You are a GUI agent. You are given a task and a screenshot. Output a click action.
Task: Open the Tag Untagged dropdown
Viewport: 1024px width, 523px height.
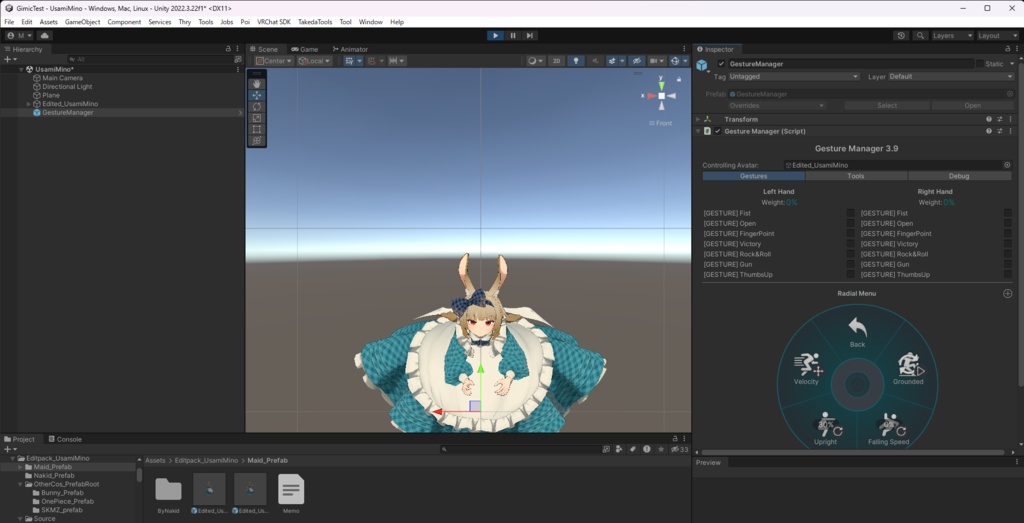794,76
